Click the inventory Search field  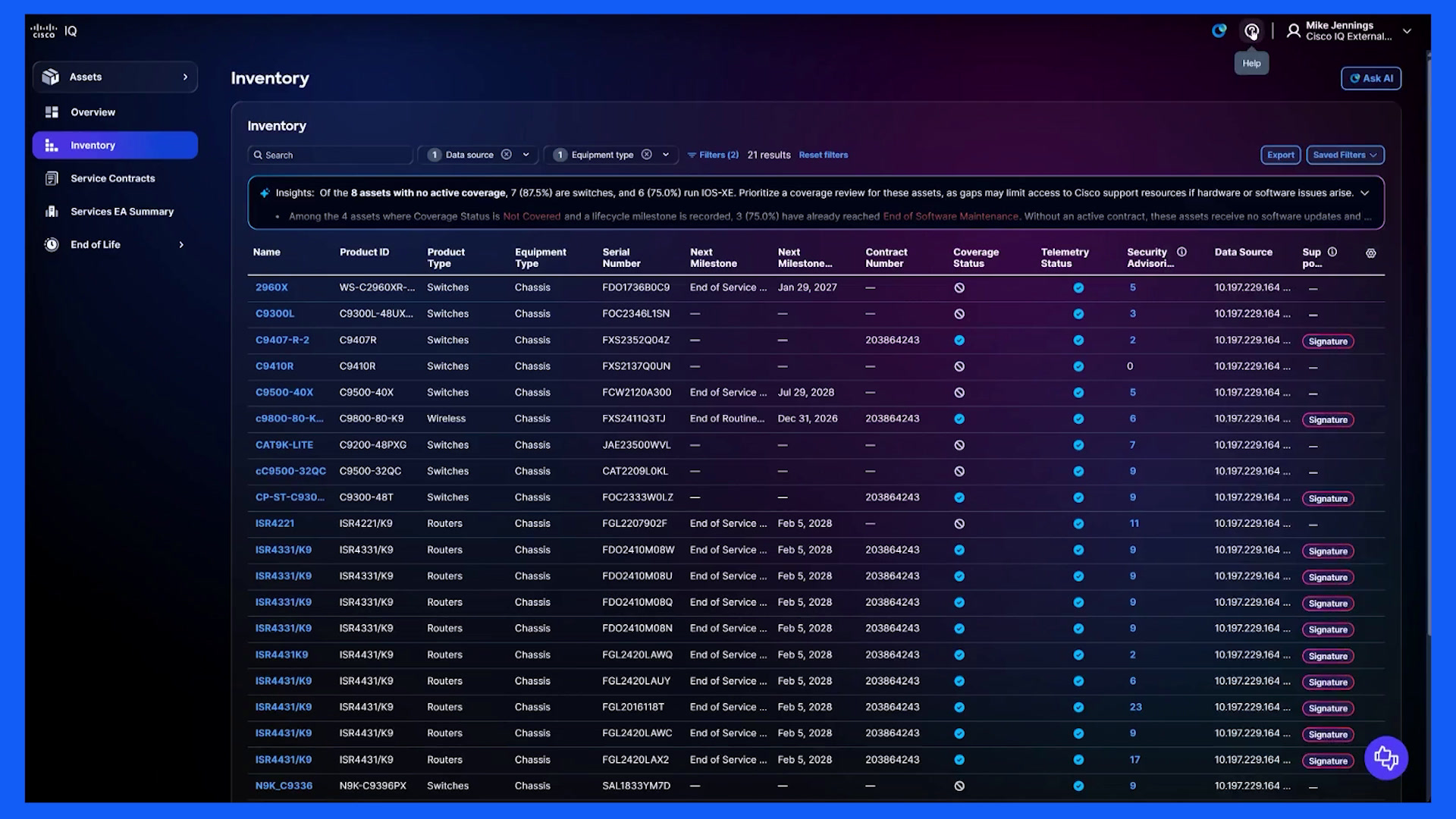click(331, 155)
